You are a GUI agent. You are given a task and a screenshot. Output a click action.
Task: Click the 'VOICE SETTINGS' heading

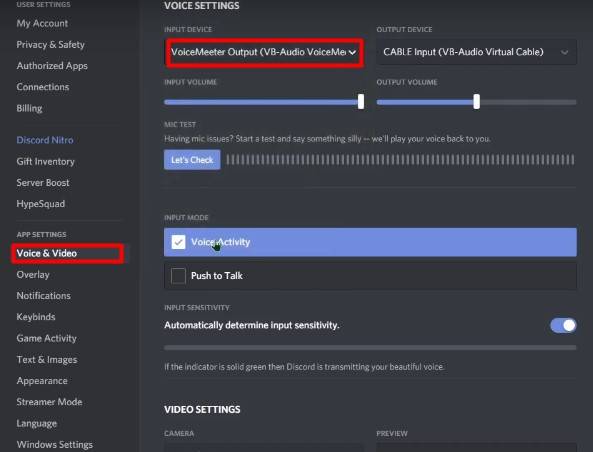tap(202, 6)
